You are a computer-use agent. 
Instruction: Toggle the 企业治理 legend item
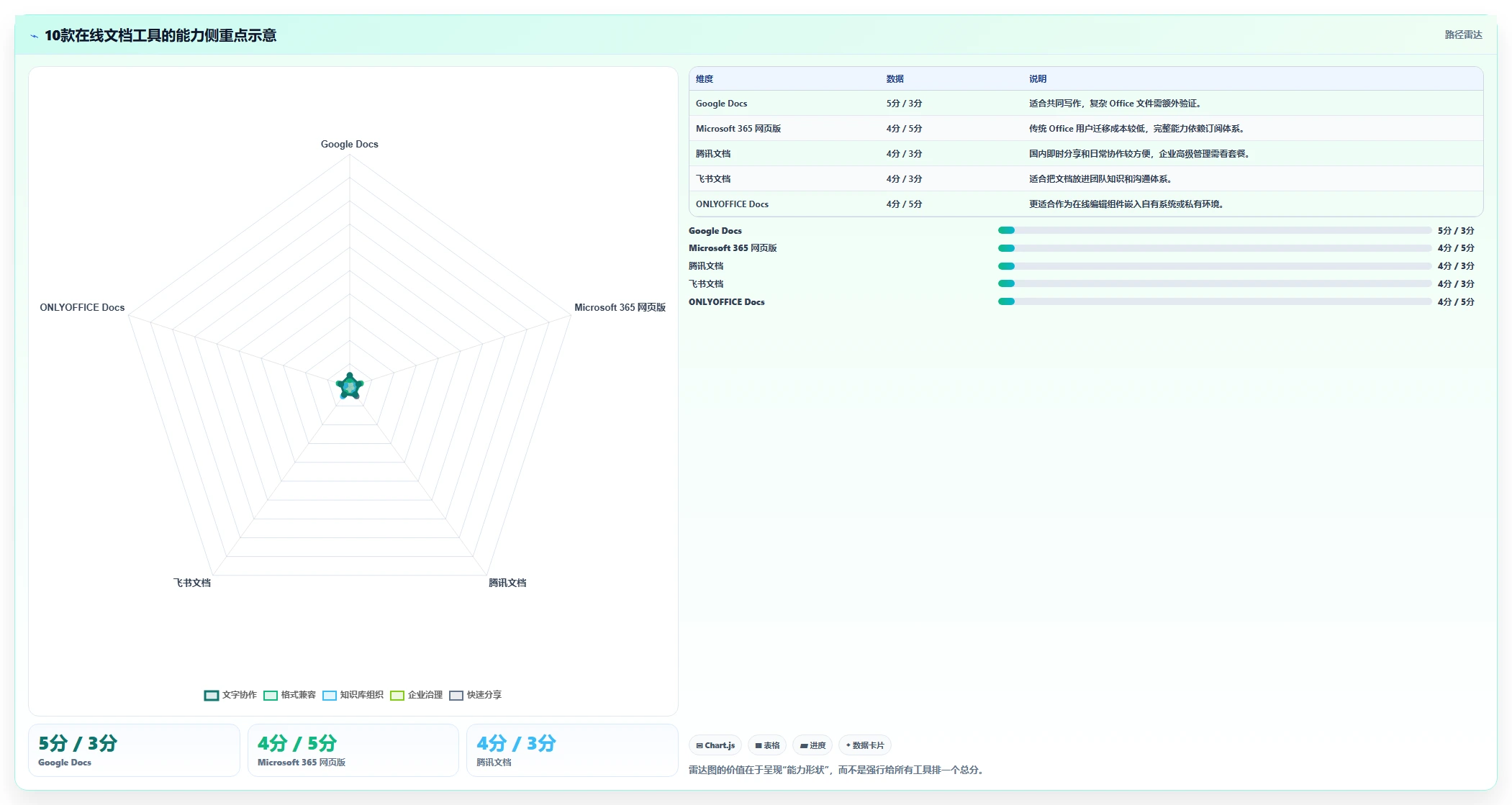click(416, 695)
